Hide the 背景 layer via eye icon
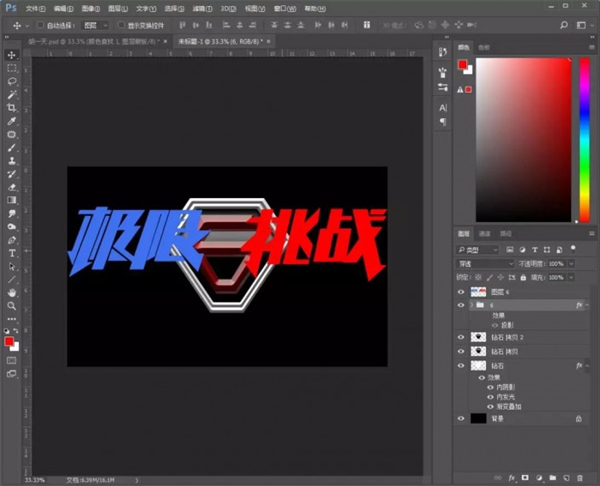Screen dimensions: 600x486 tap(461, 418)
